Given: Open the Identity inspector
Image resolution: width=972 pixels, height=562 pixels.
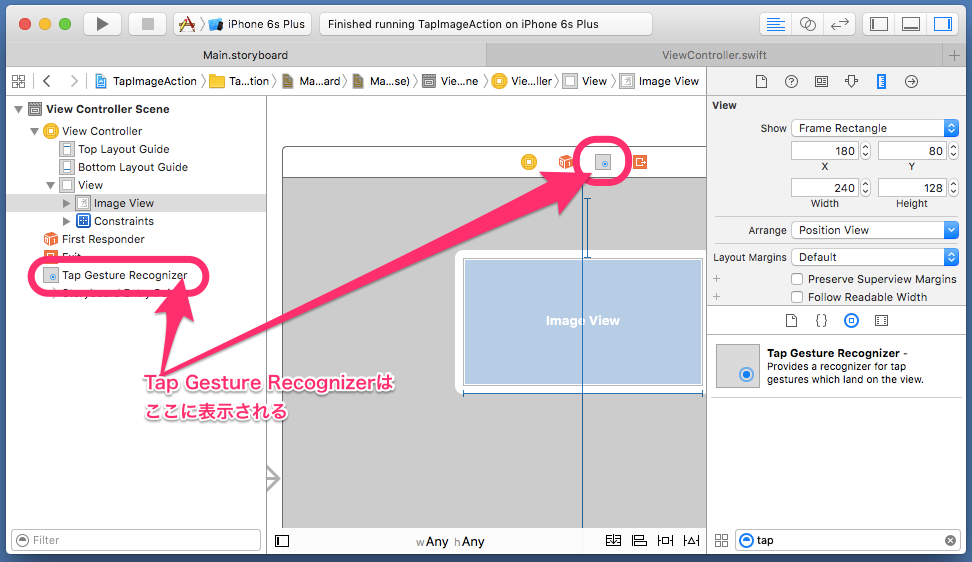Looking at the screenshot, I should [x=821, y=81].
